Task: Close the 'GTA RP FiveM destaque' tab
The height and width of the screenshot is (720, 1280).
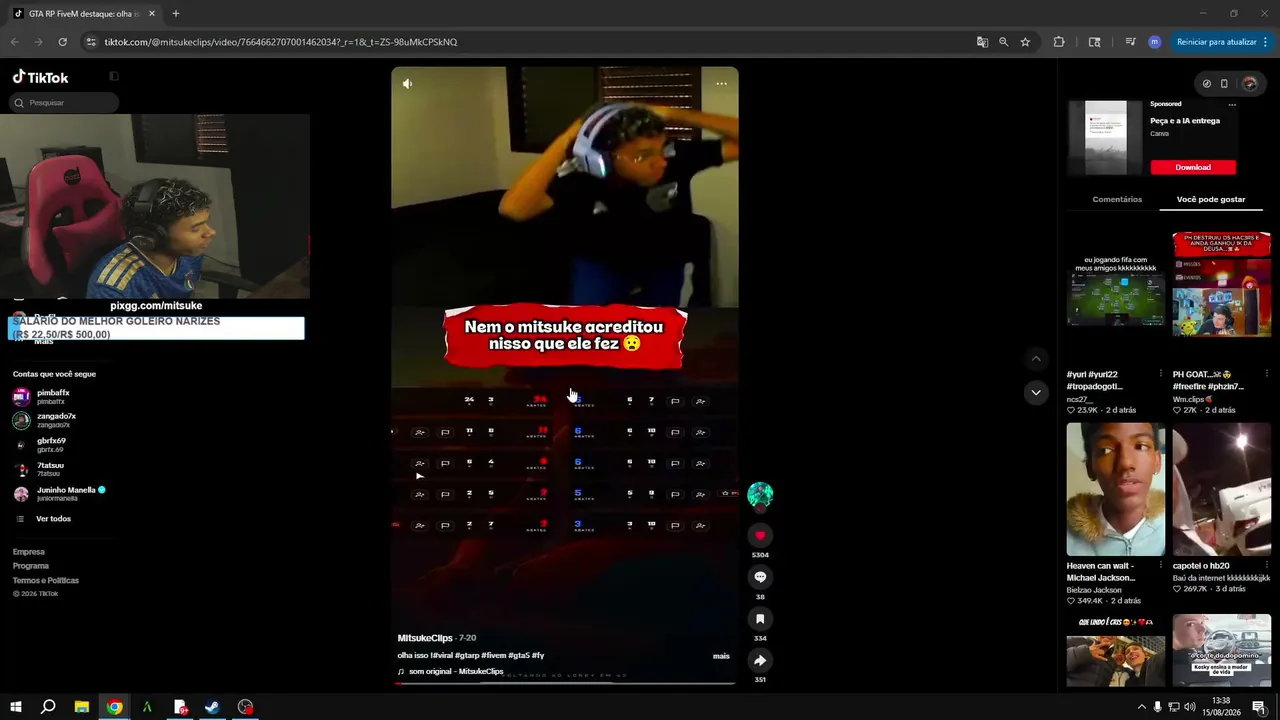Action: [x=151, y=14]
